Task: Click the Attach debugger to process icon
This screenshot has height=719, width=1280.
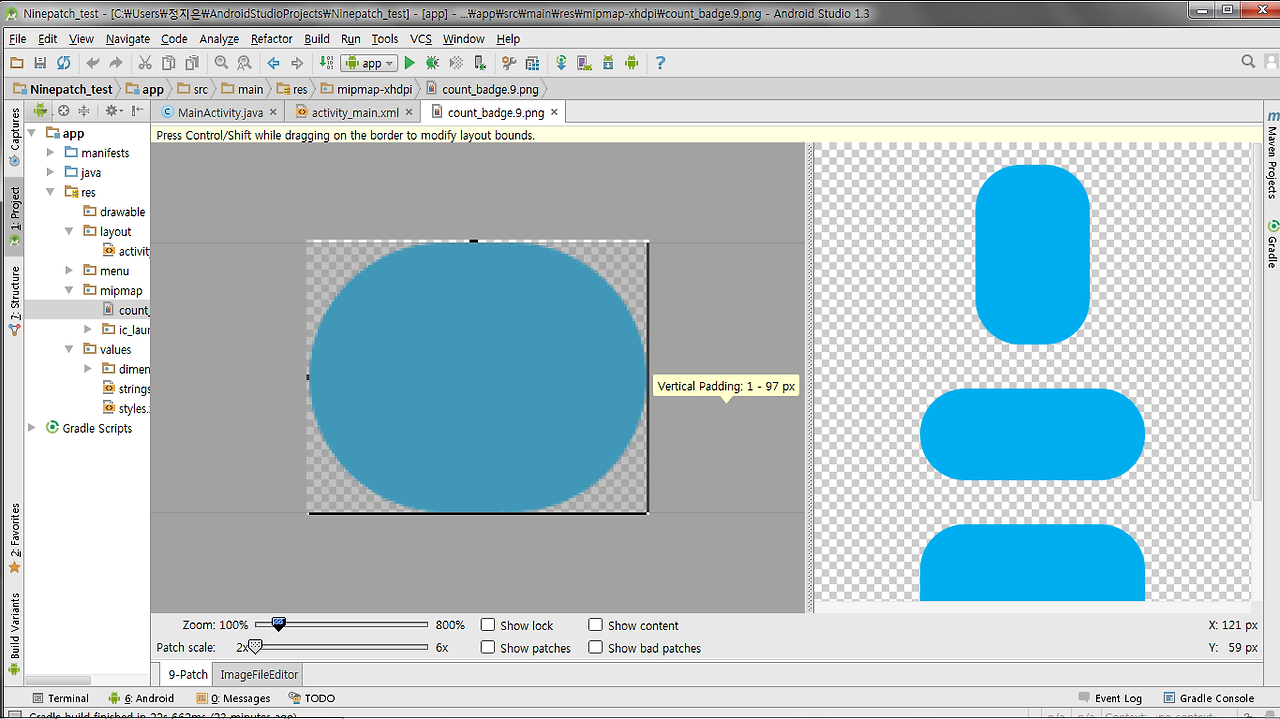Action: 480,63
